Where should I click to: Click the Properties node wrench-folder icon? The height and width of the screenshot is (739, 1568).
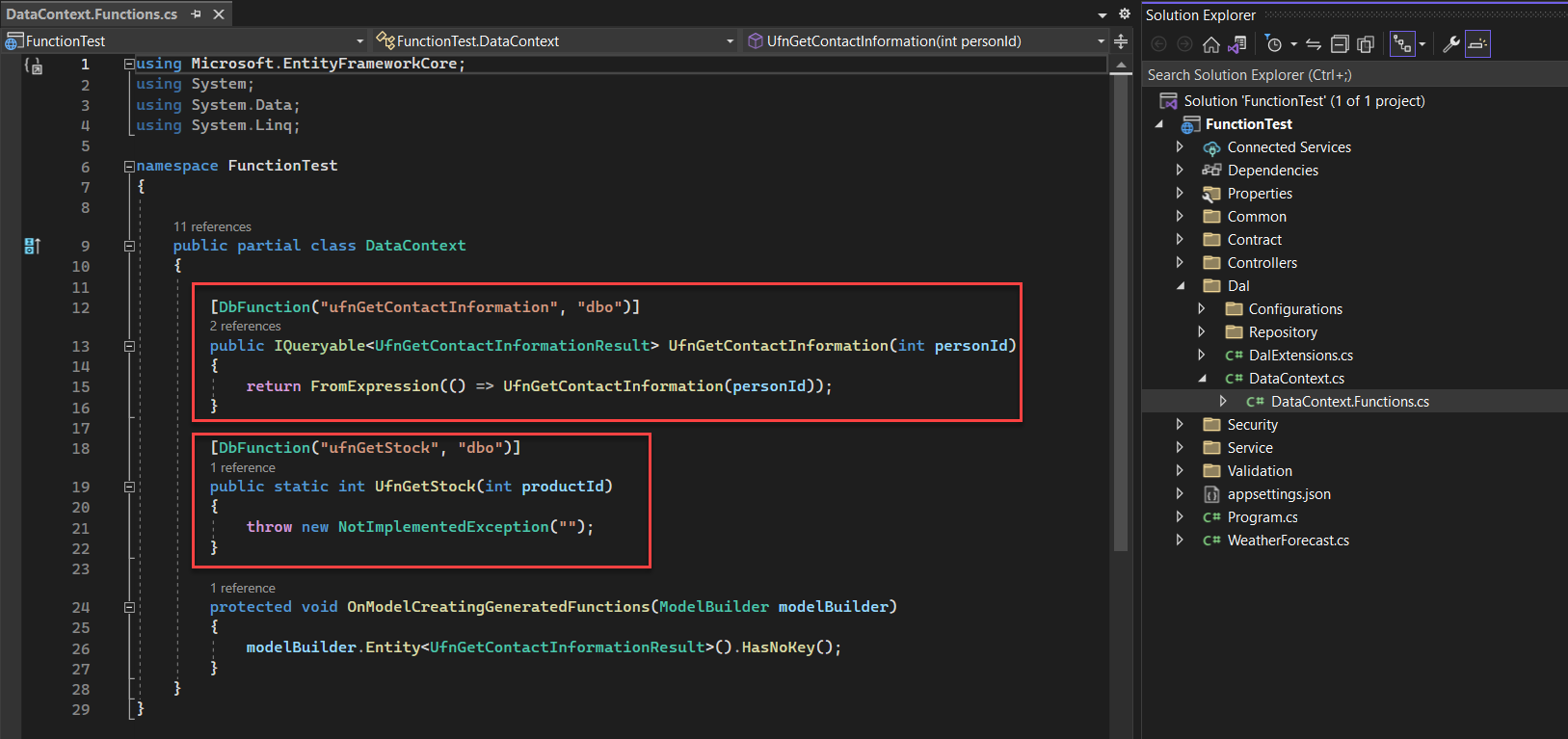1211,194
